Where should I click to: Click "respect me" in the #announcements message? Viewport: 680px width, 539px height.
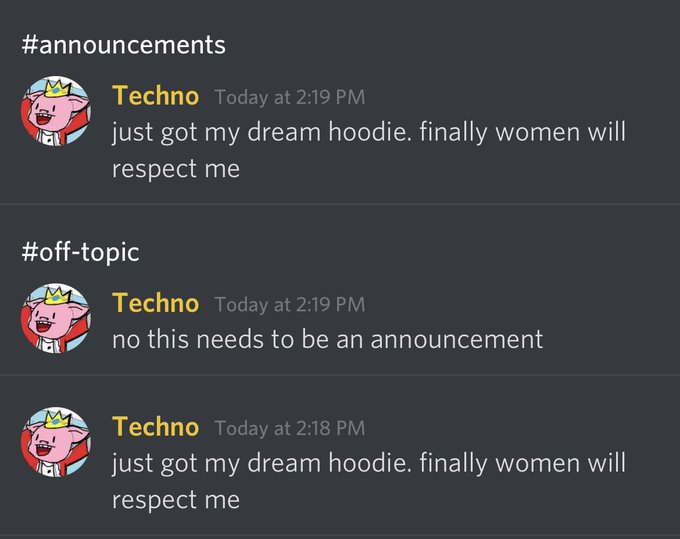click(176, 170)
